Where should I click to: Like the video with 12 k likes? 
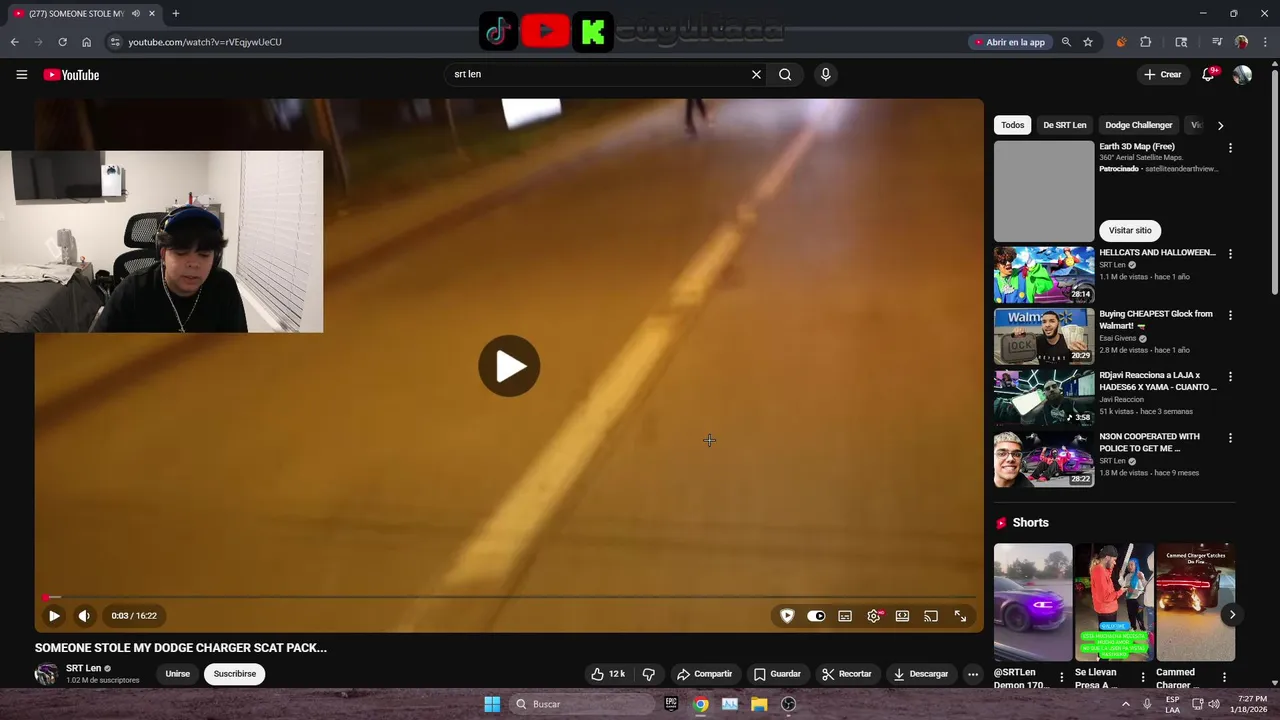click(x=608, y=674)
